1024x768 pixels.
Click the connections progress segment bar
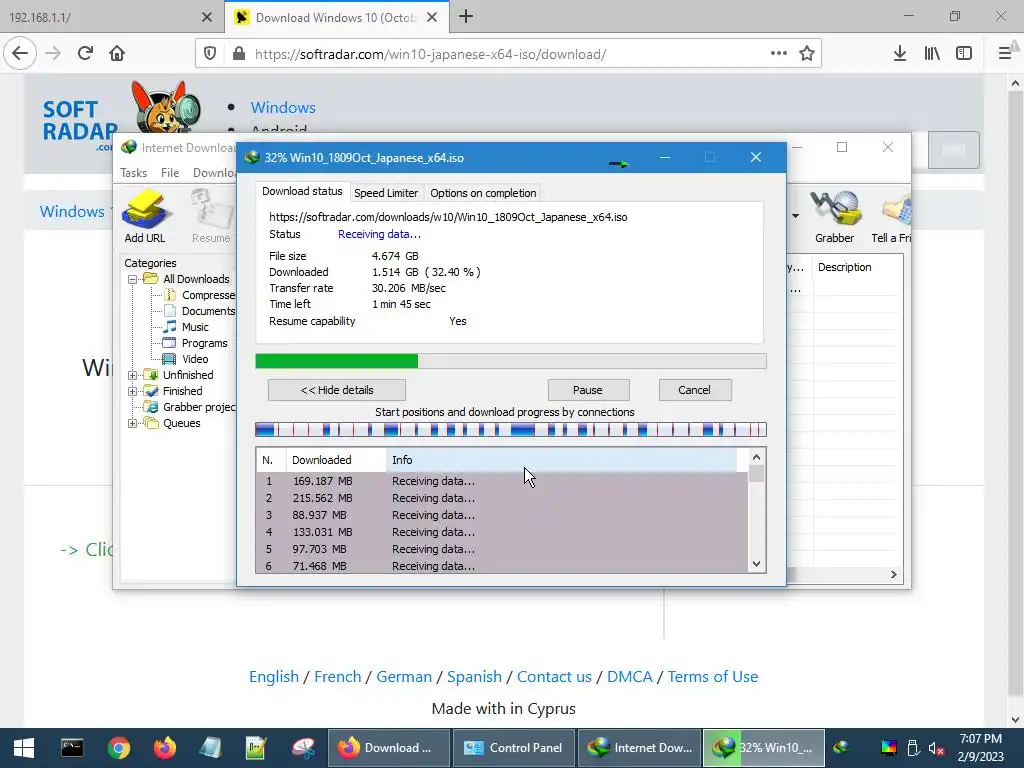click(x=511, y=430)
